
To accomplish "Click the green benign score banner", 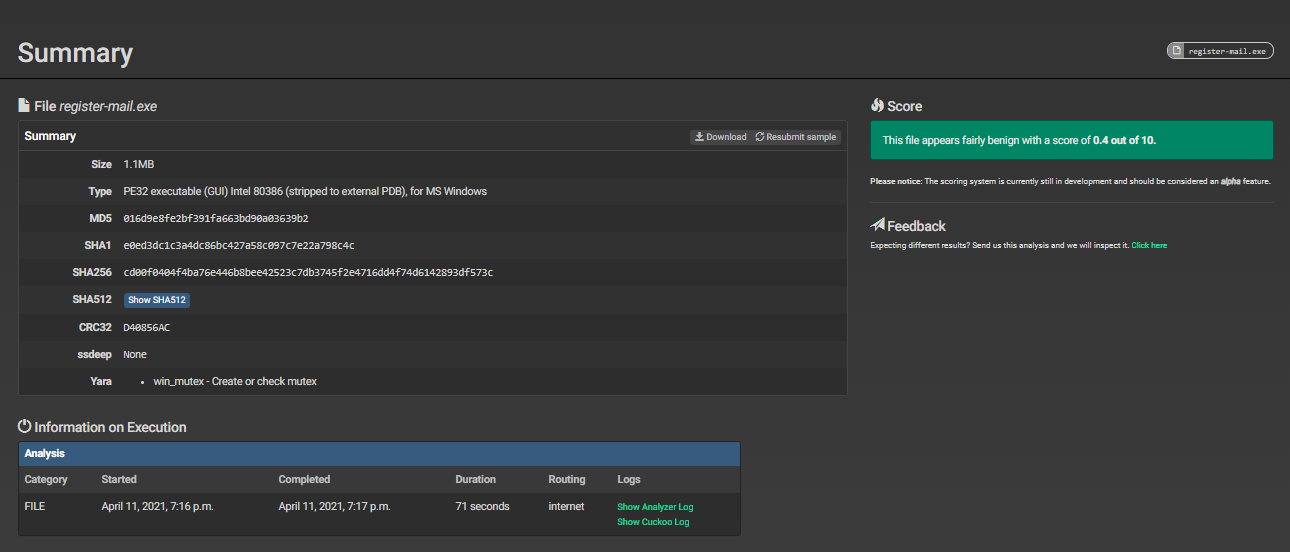I will point(1071,140).
